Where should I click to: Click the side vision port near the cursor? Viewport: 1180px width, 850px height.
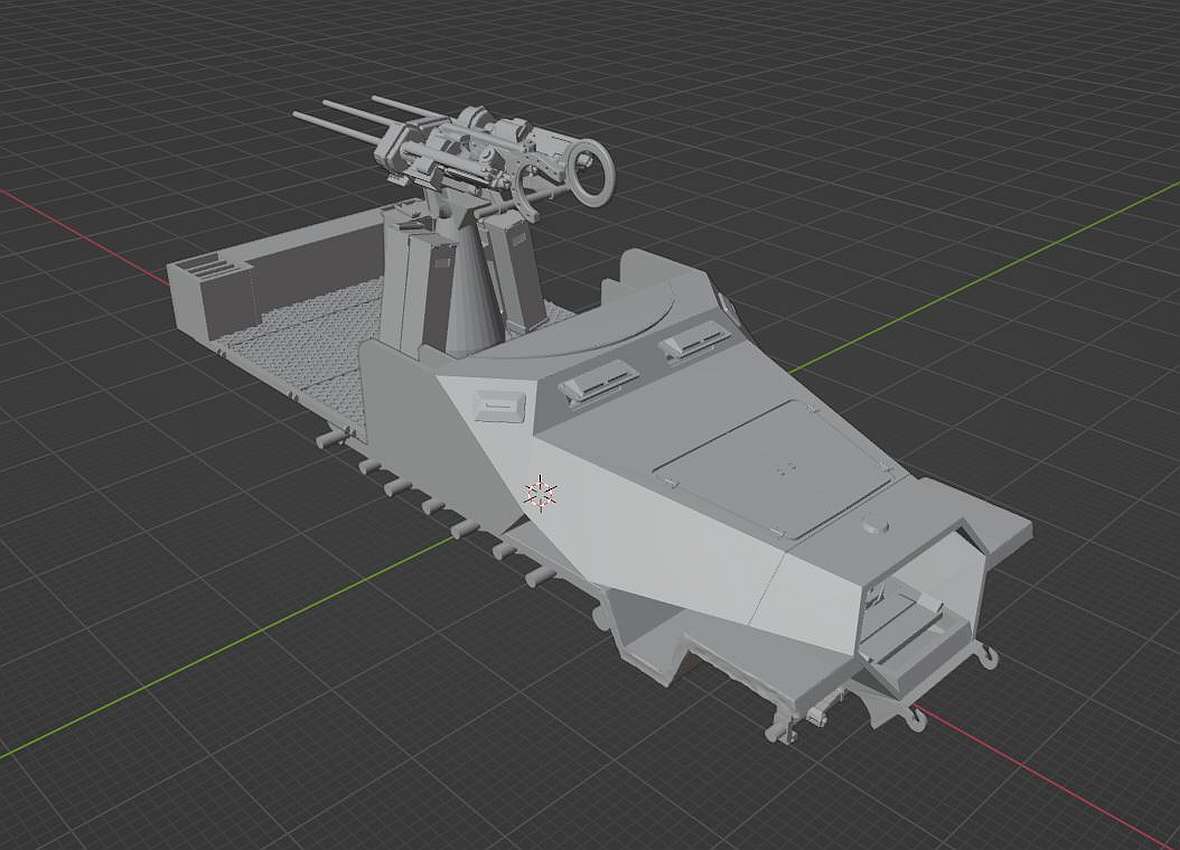pyautogui.click(x=498, y=404)
